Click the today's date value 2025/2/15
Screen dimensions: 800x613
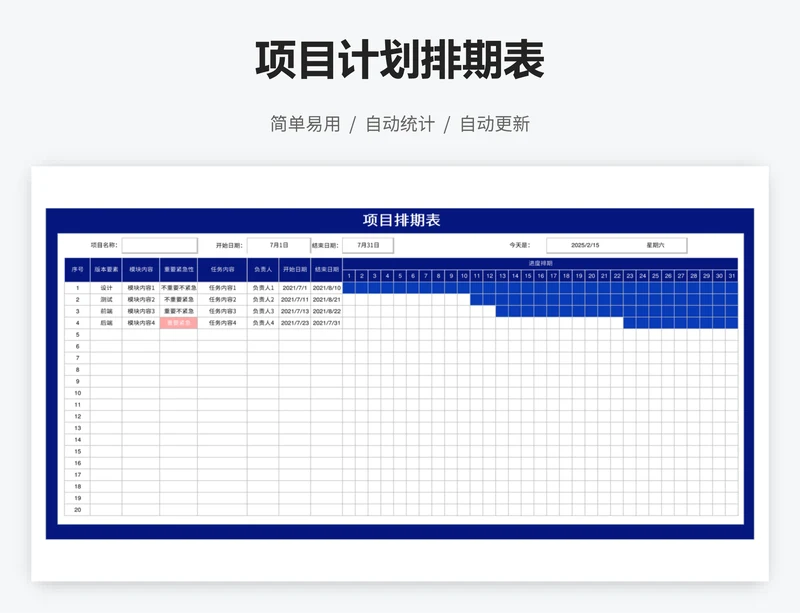click(585, 246)
